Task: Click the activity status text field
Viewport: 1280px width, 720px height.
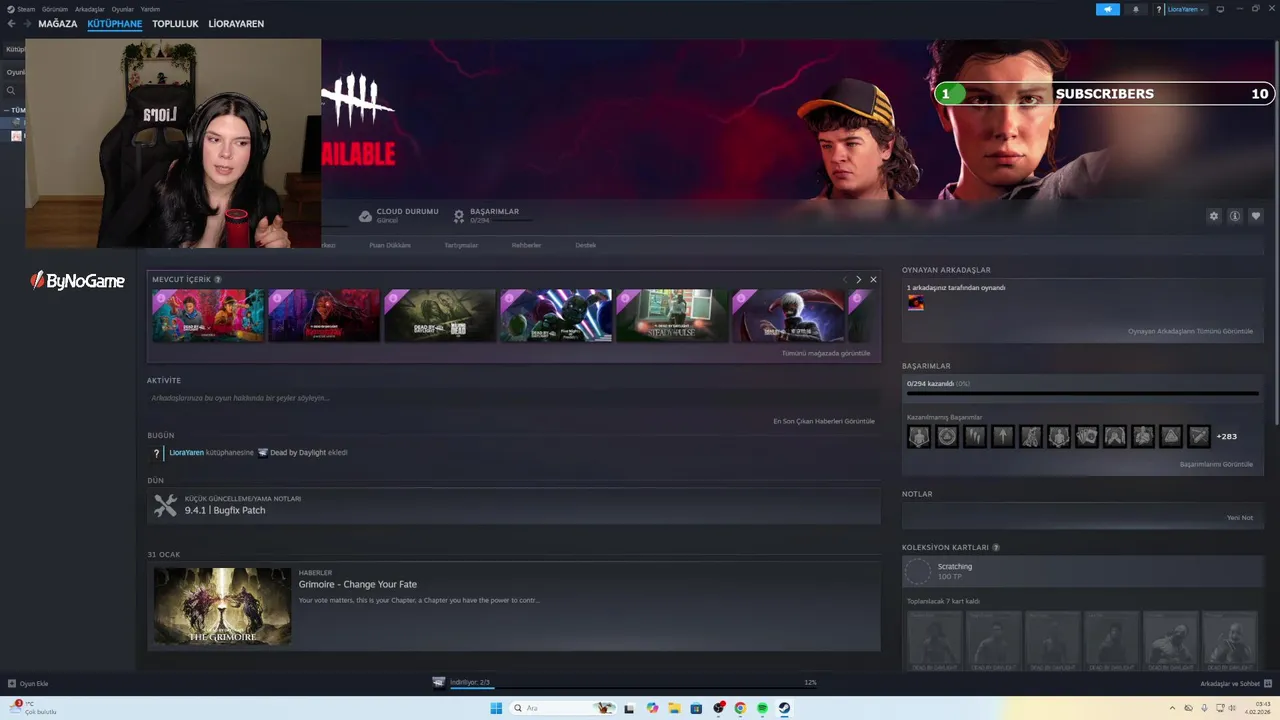Action: click(x=513, y=398)
